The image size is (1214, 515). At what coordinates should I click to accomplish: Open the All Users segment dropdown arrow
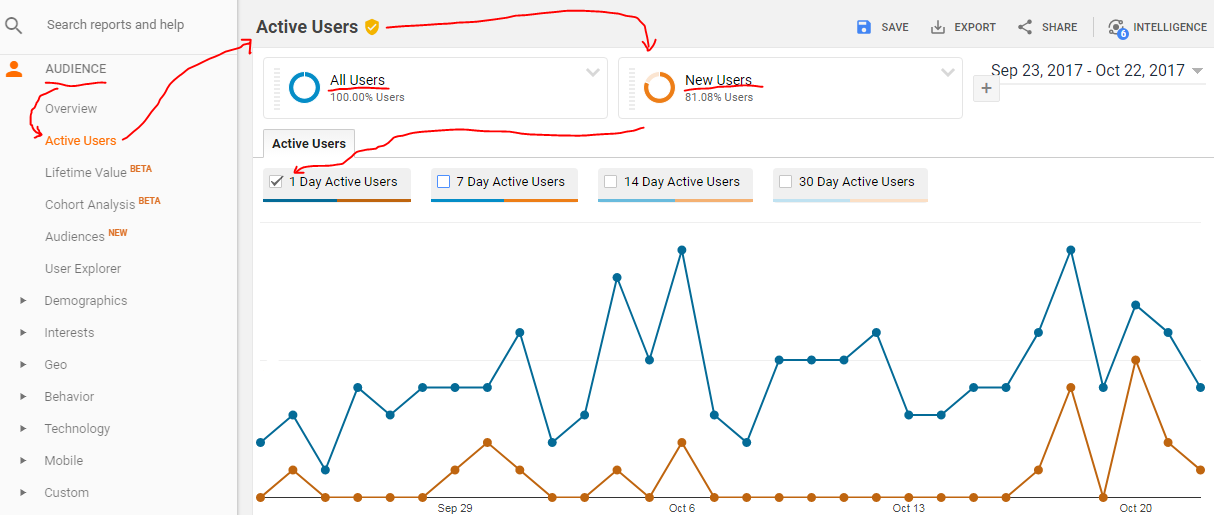point(593,72)
